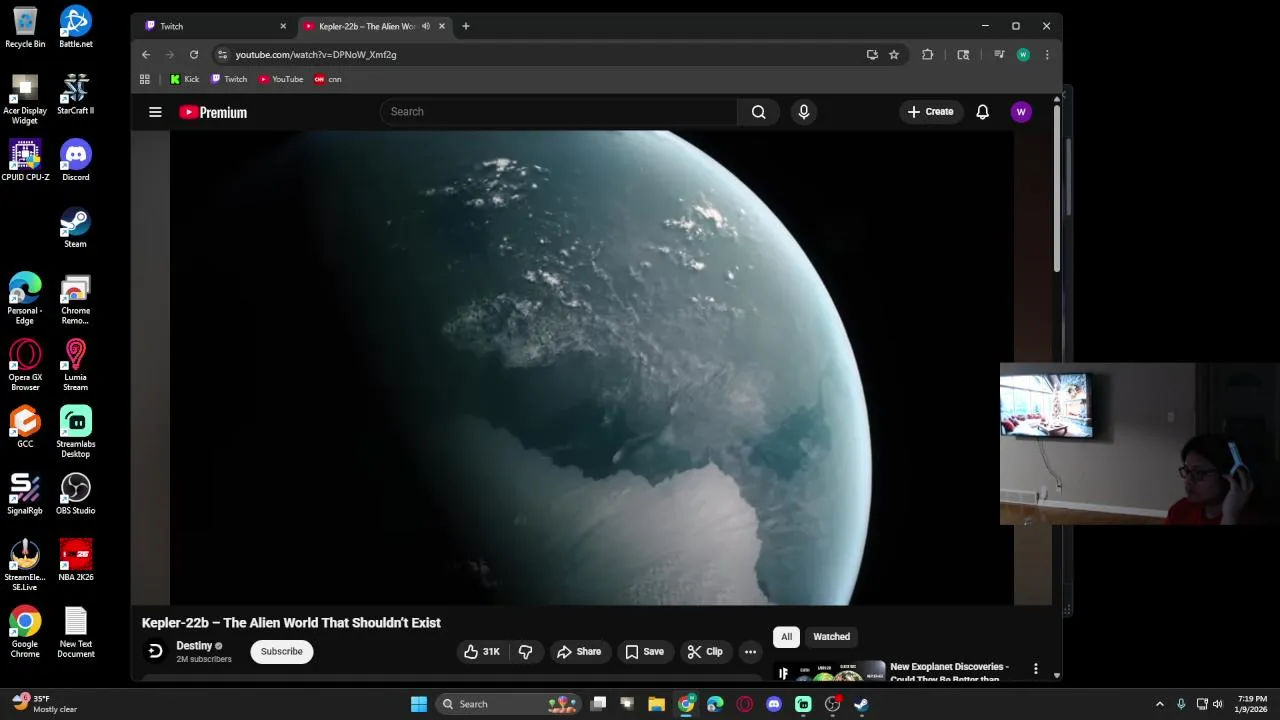The height and width of the screenshot is (720, 1280).
Task: Bookmark this page with the star
Action: 894,55
